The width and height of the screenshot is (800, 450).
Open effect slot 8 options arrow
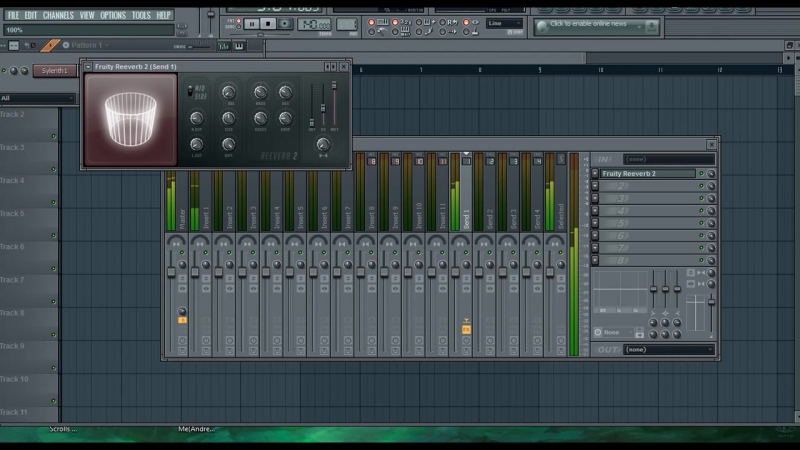tap(595, 260)
